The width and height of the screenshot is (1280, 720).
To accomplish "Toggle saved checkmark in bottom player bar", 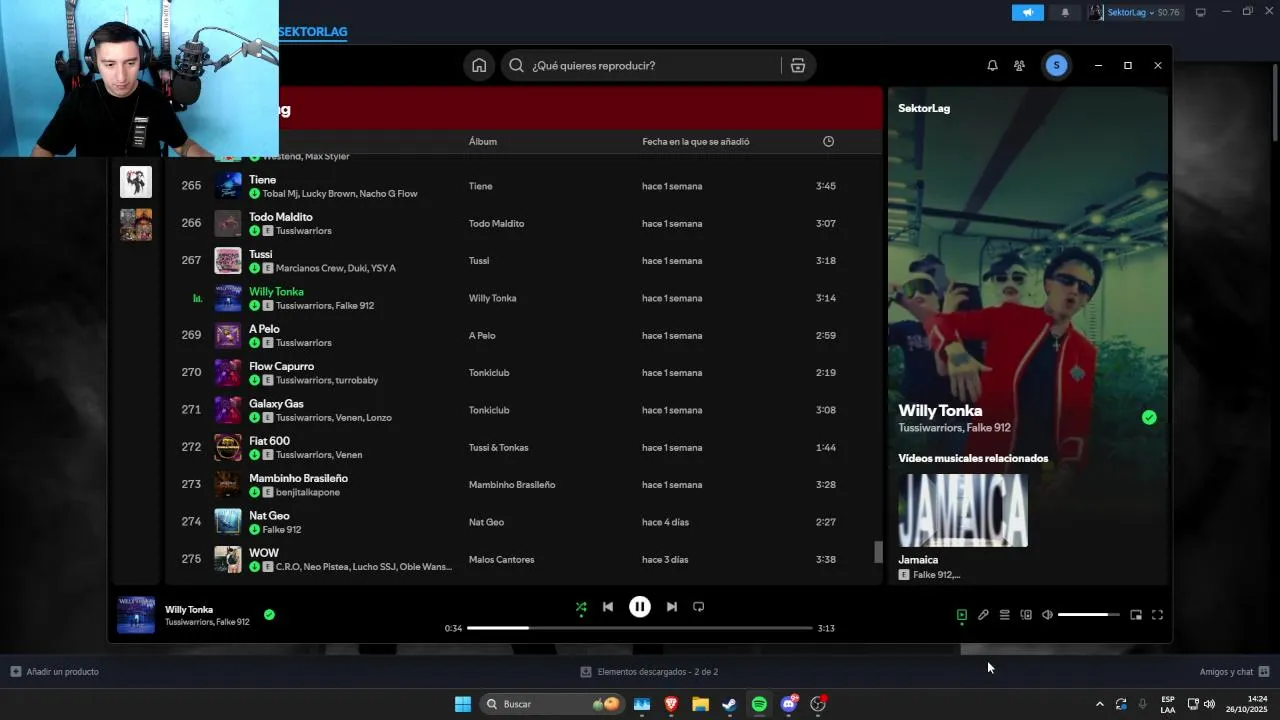I will [x=269, y=615].
